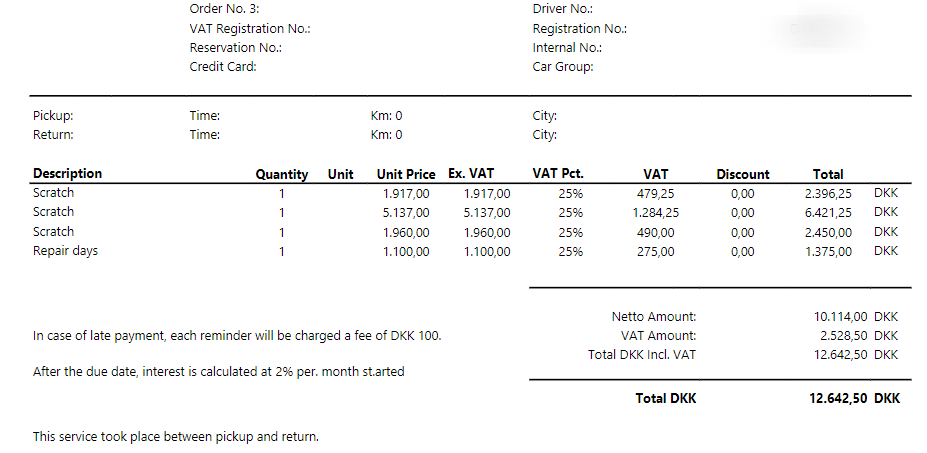Viewport: 927px width, 453px height.
Task: Select the 5.137,00 unit price value
Action: click(406, 213)
